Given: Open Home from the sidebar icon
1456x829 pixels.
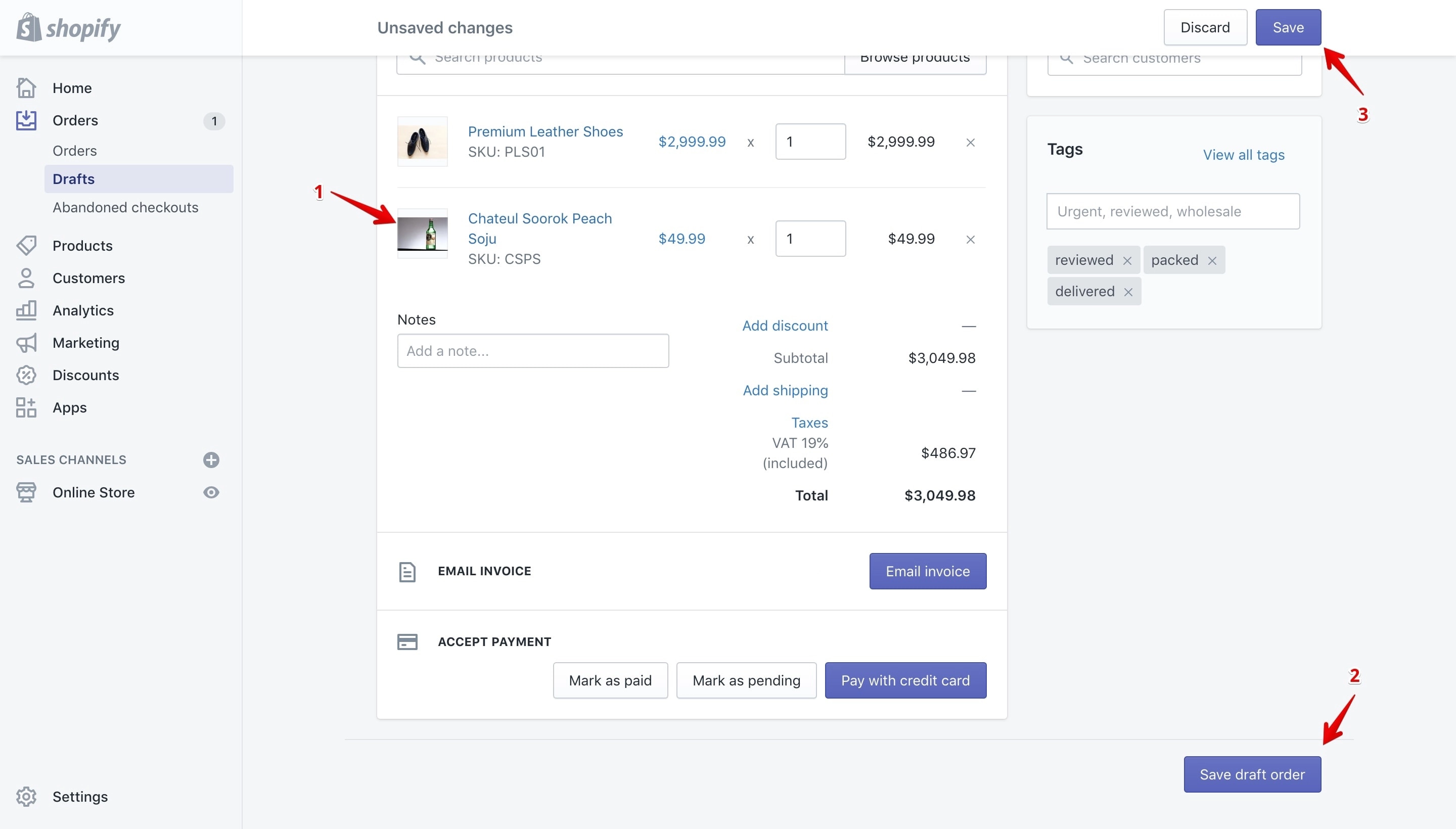Looking at the screenshot, I should coord(26,87).
